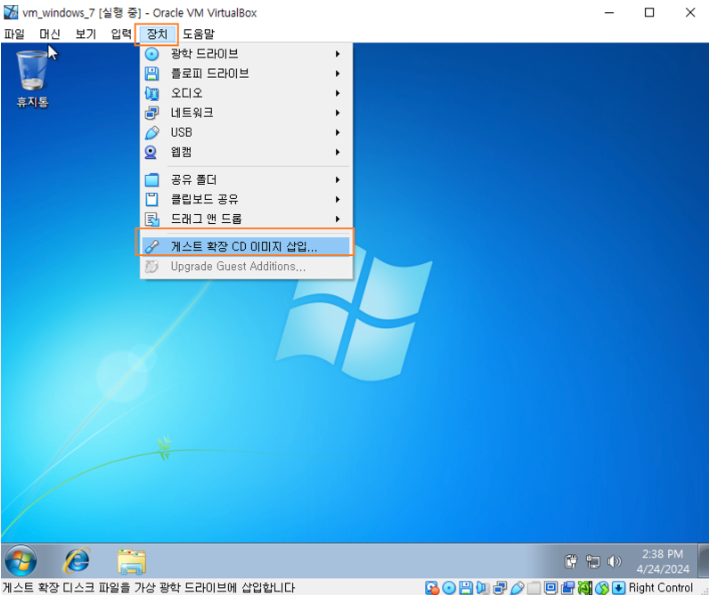
Task: Click the 공유 폴더 folder icon in menu
Action: click(151, 180)
